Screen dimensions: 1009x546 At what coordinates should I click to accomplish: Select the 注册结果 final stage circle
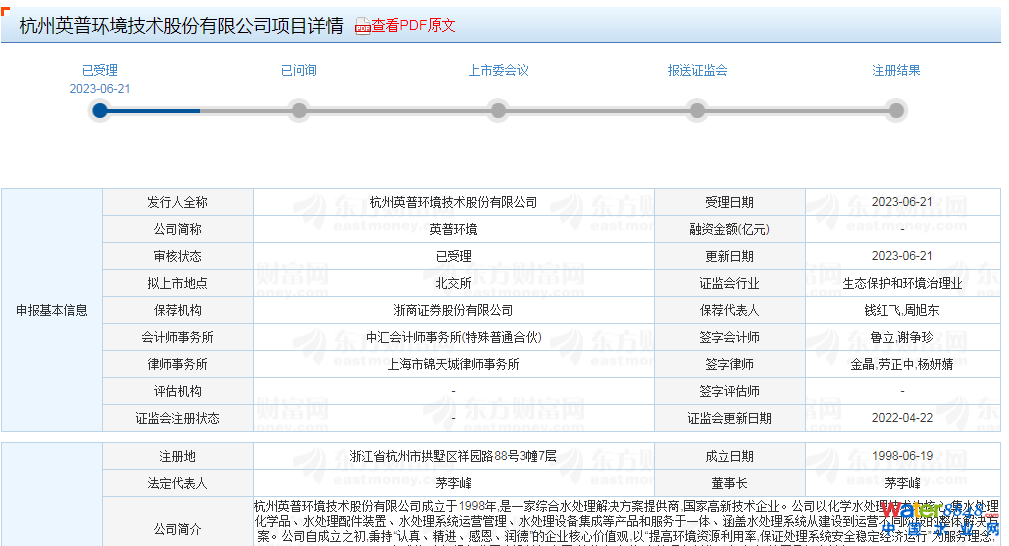(x=896, y=110)
